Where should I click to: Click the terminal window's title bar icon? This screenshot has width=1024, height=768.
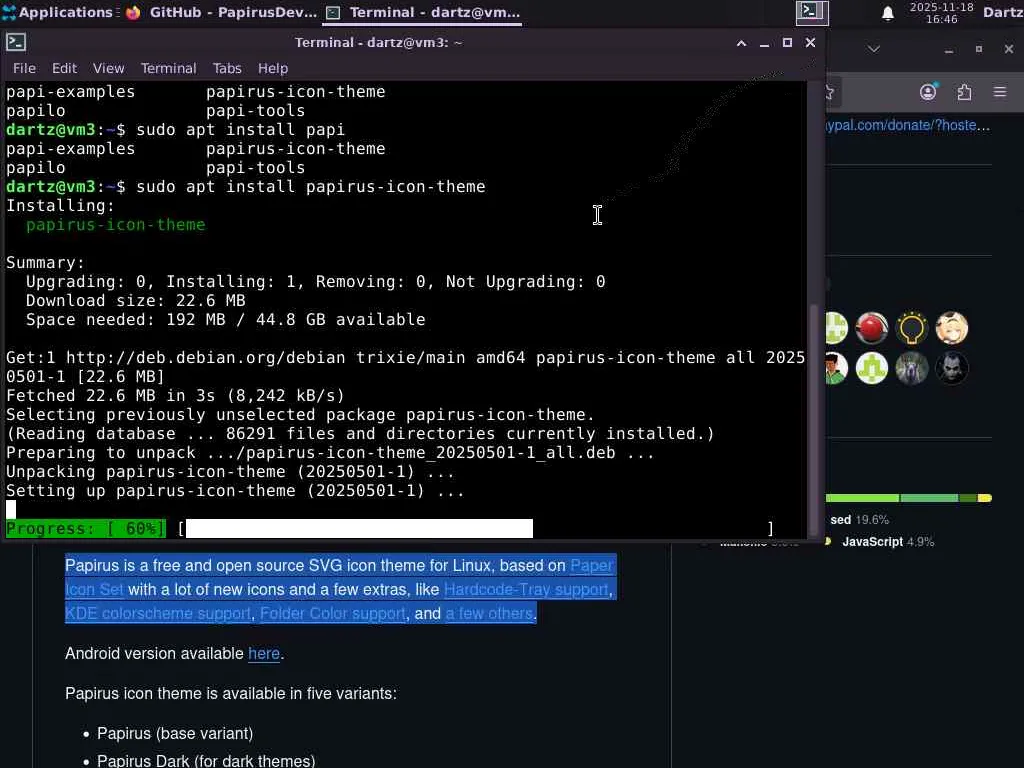16,42
